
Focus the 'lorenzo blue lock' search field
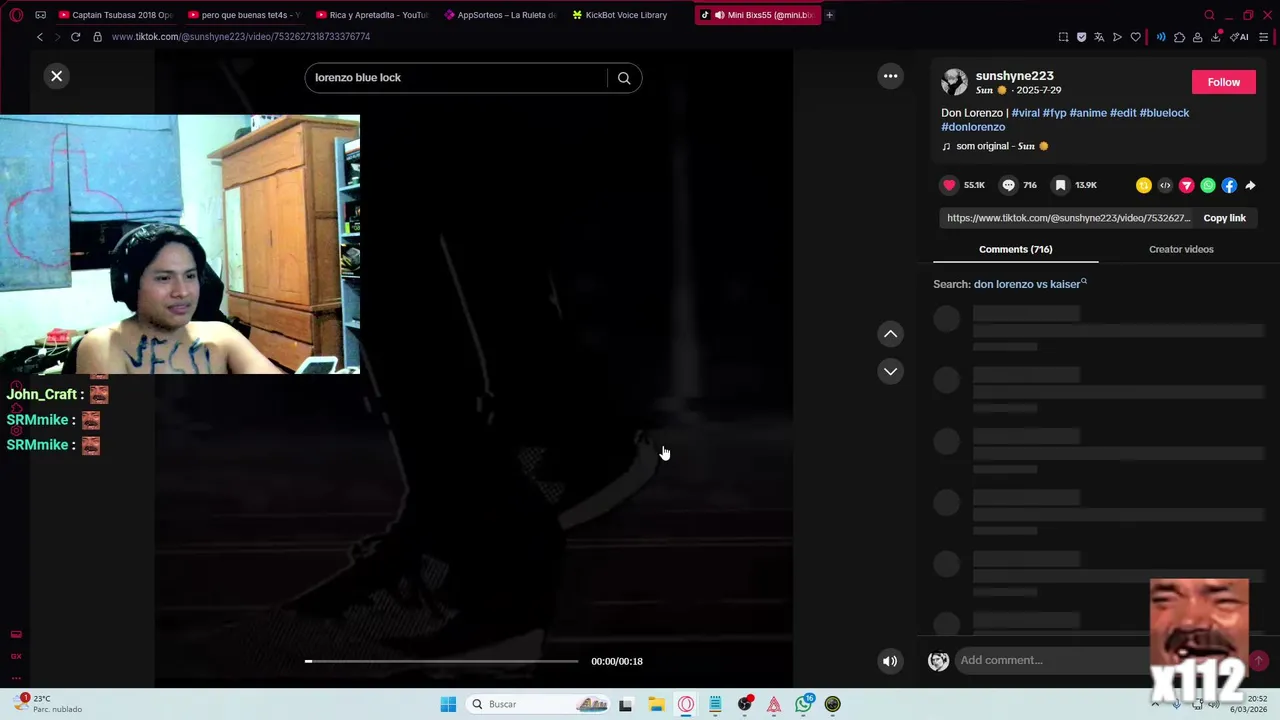[456, 78]
